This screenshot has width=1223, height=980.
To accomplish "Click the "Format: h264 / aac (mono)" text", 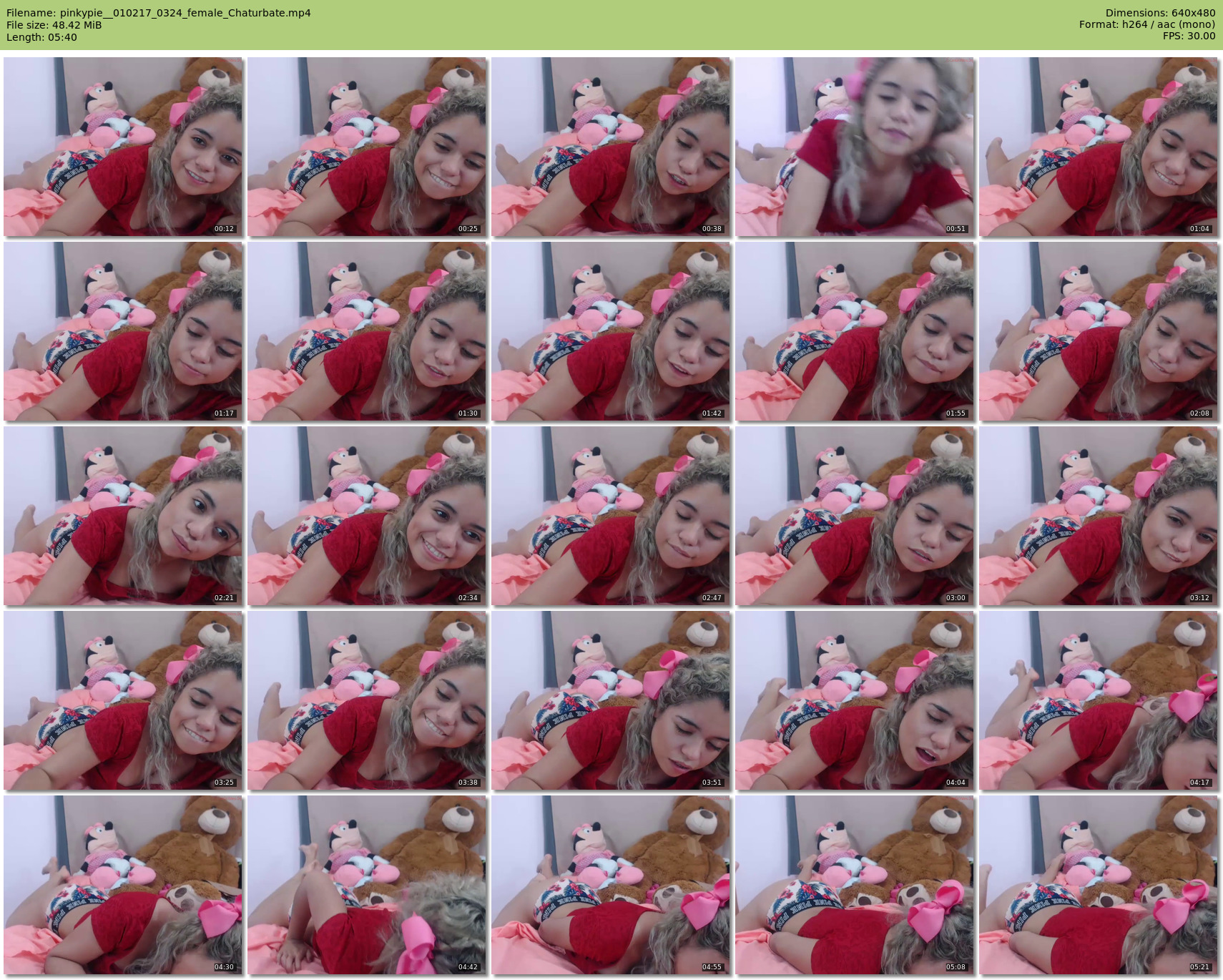I will point(1147,24).
